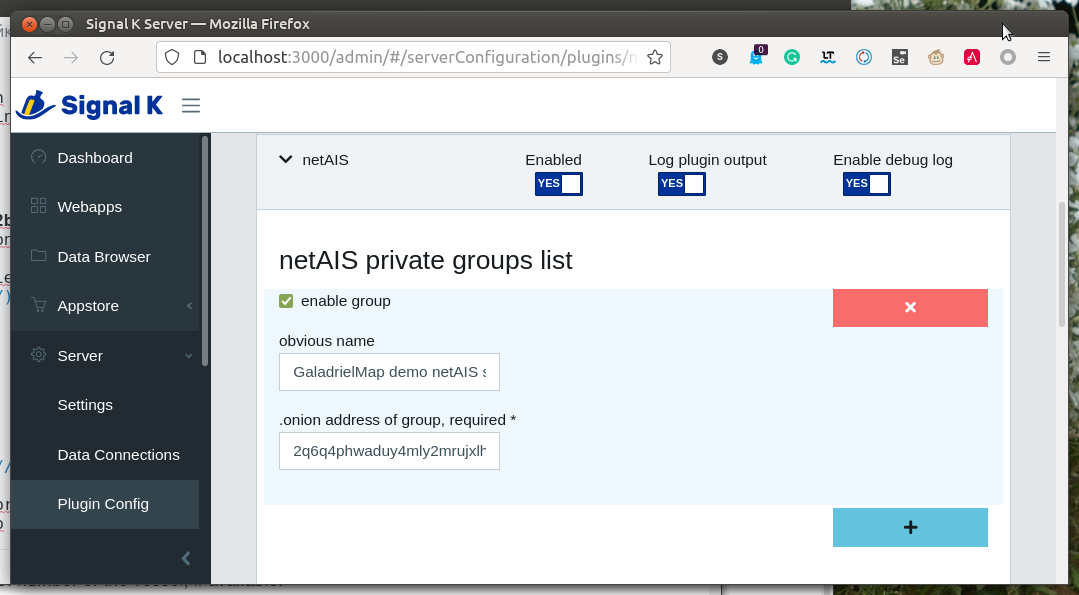
Task: Toggle the Log plugin output switch
Action: (681, 184)
